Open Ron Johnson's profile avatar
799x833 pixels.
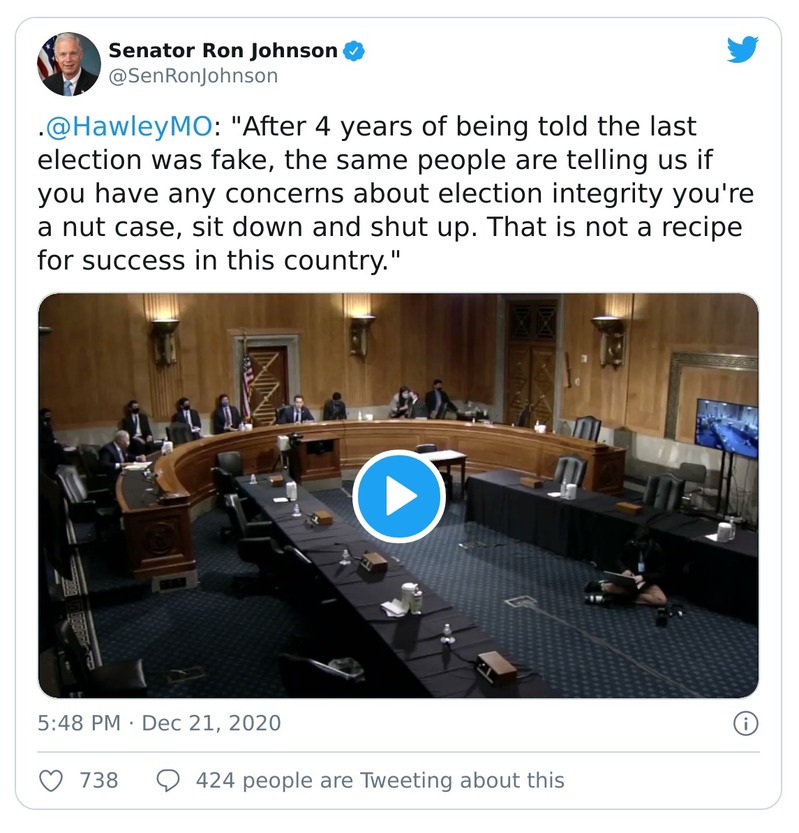[x=69, y=63]
